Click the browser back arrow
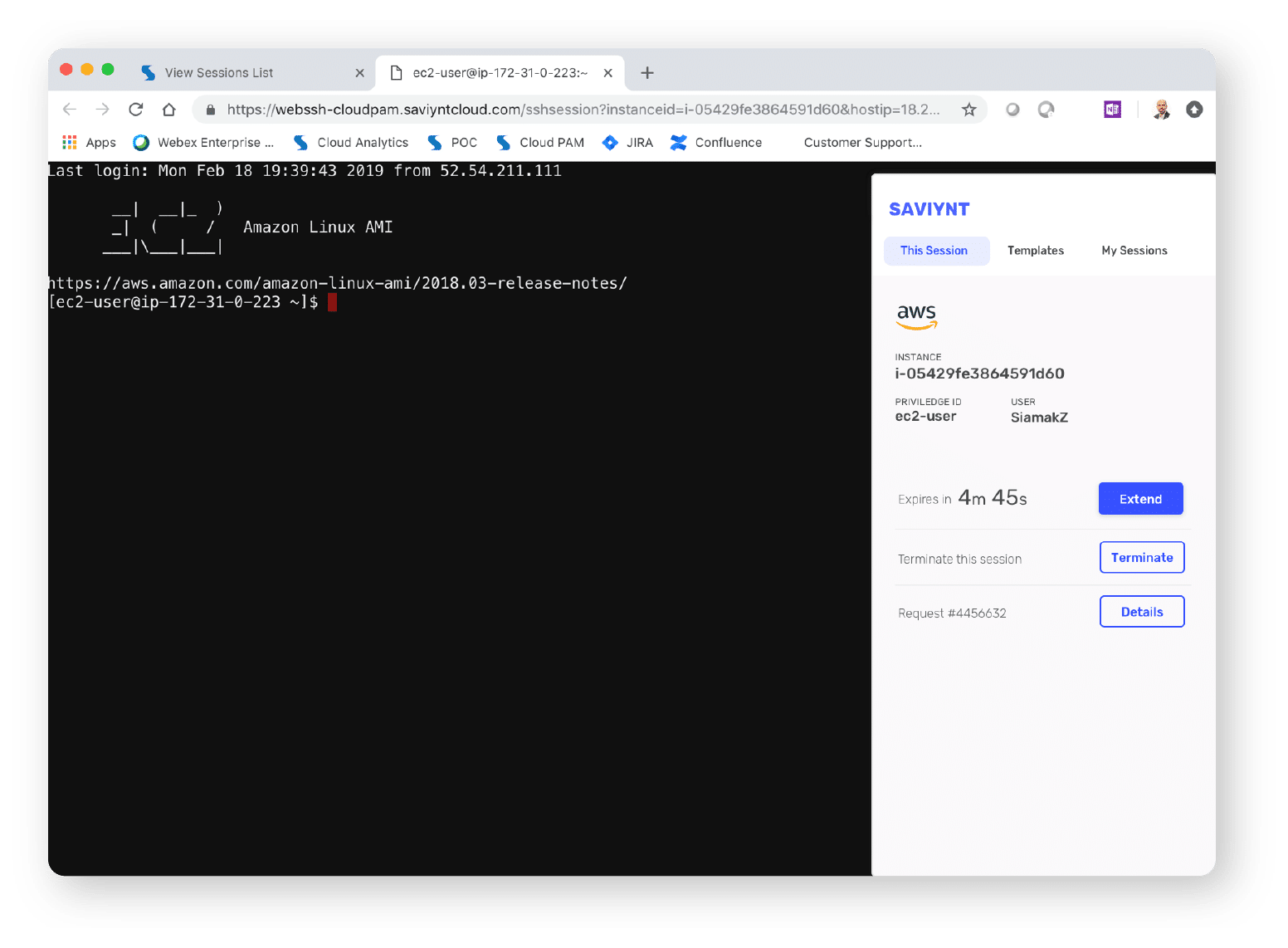1288x948 pixels. (x=70, y=110)
